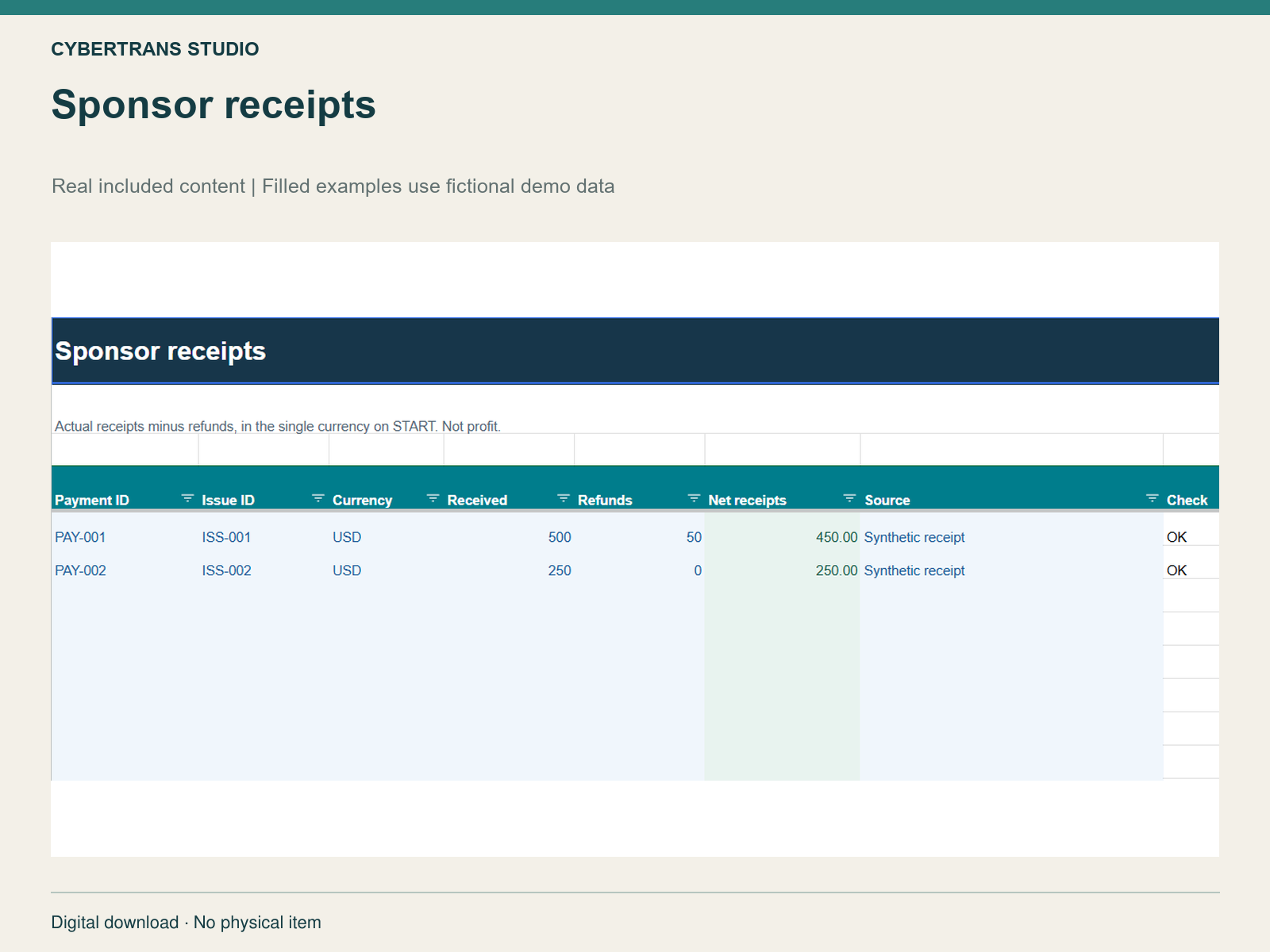The width and height of the screenshot is (1270, 952).
Task: Click the CYBERTRANS STUDIO brand name
Action: (155, 49)
